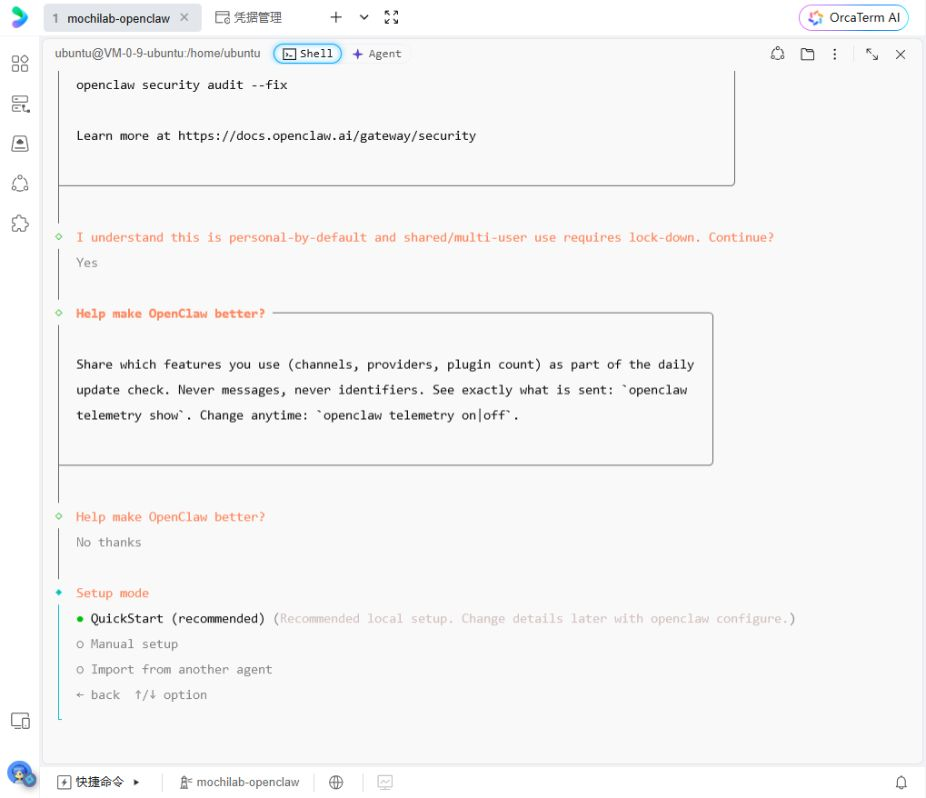Click the AI model icon in terminal header
The image size is (926, 798).
(x=778, y=54)
